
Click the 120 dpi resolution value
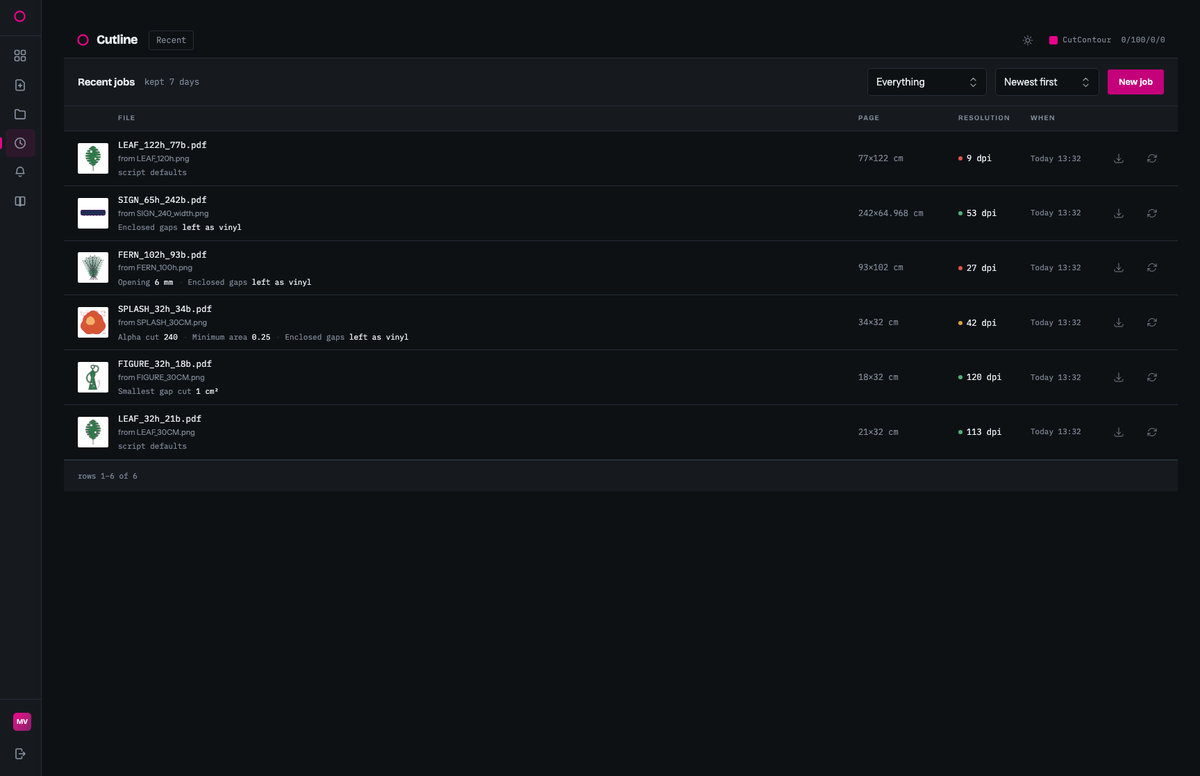[x=984, y=377]
